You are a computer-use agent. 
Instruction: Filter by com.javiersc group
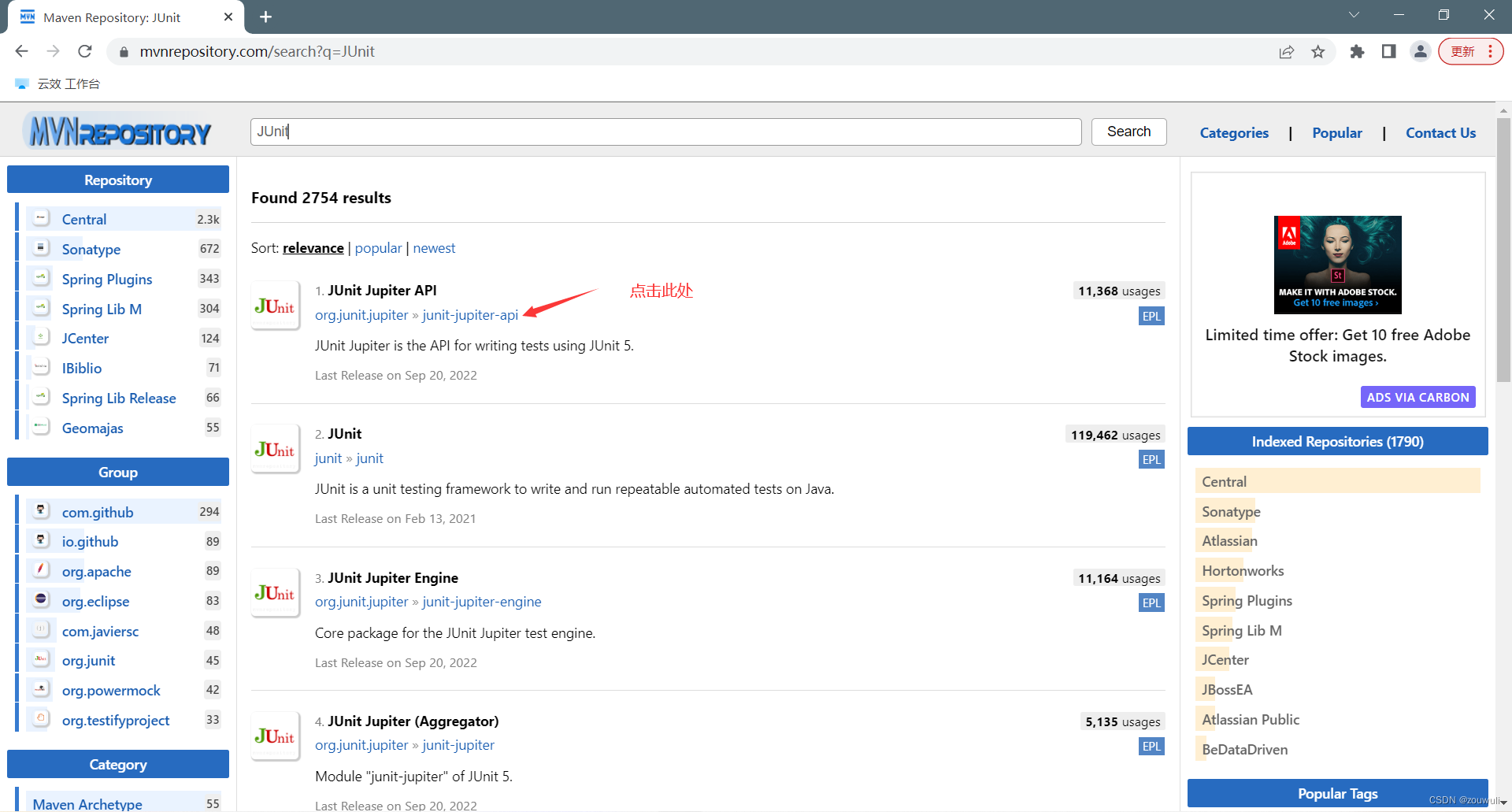click(100, 631)
